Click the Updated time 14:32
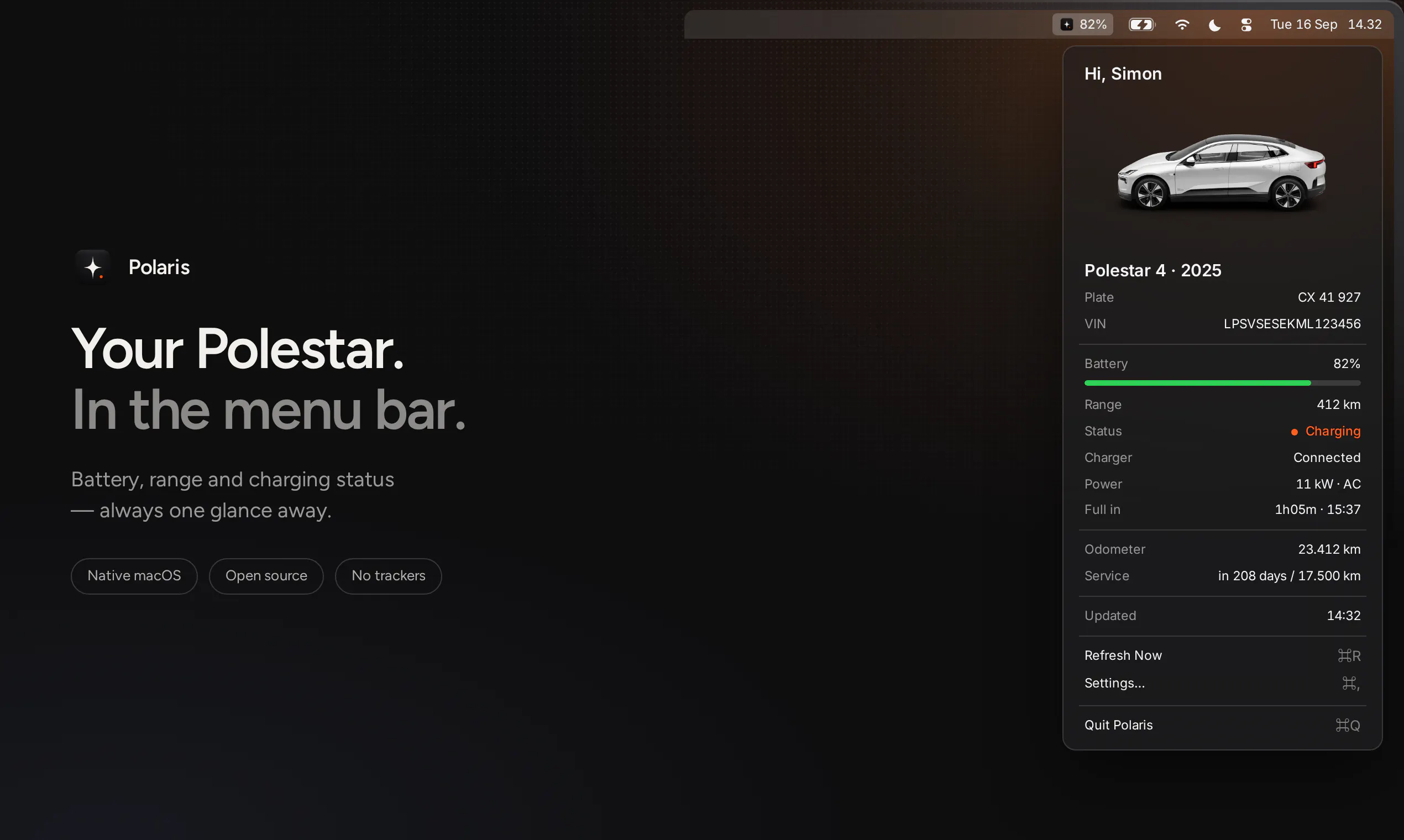The width and height of the screenshot is (1404, 840). [1343, 615]
